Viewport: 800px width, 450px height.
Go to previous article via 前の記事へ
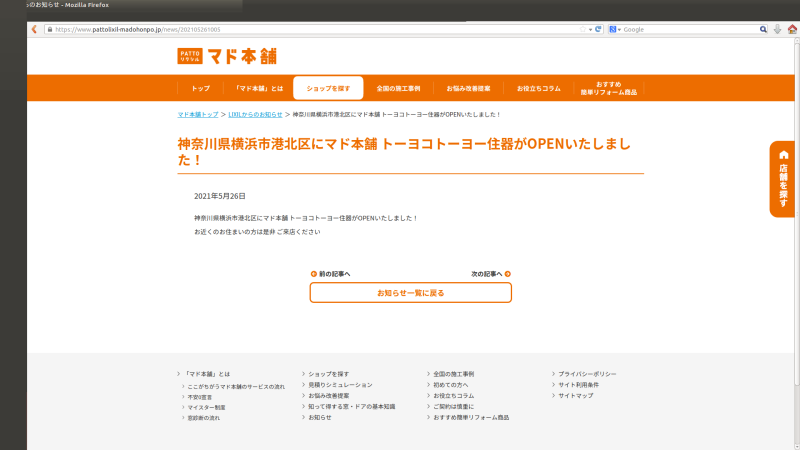pyautogui.click(x=331, y=274)
